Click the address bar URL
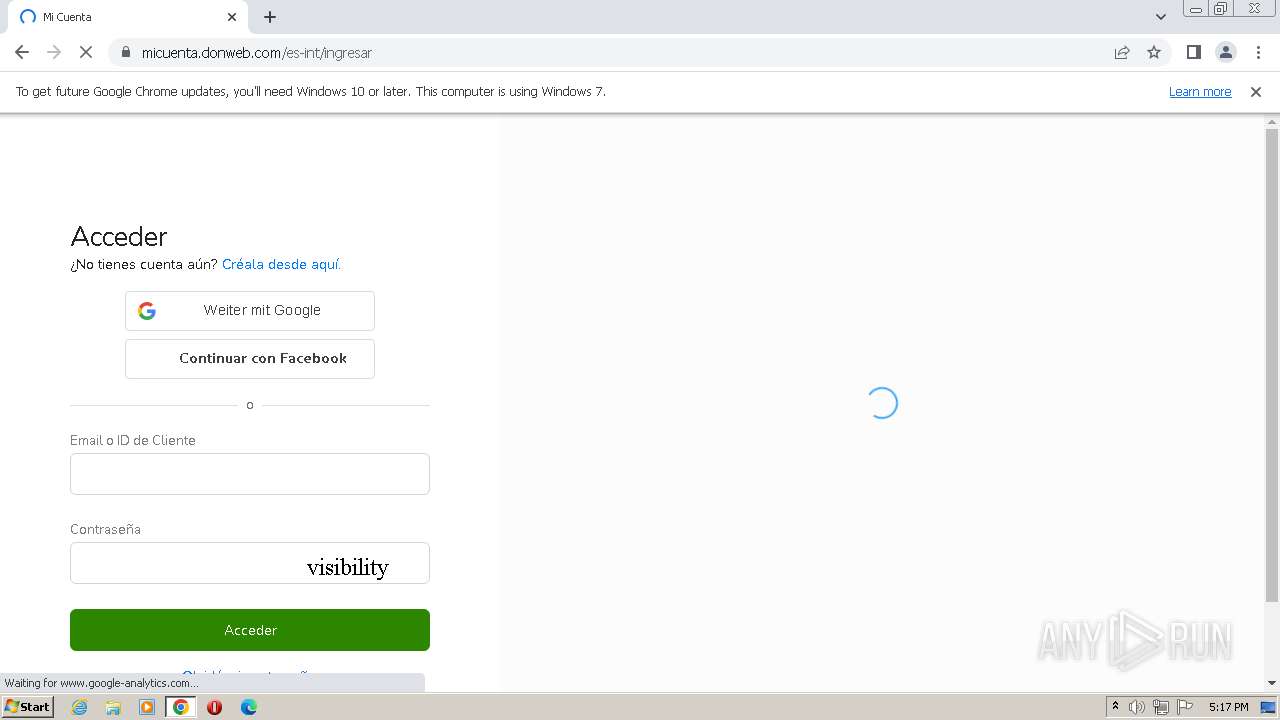Screen dimensions: 1280x720 point(256,52)
